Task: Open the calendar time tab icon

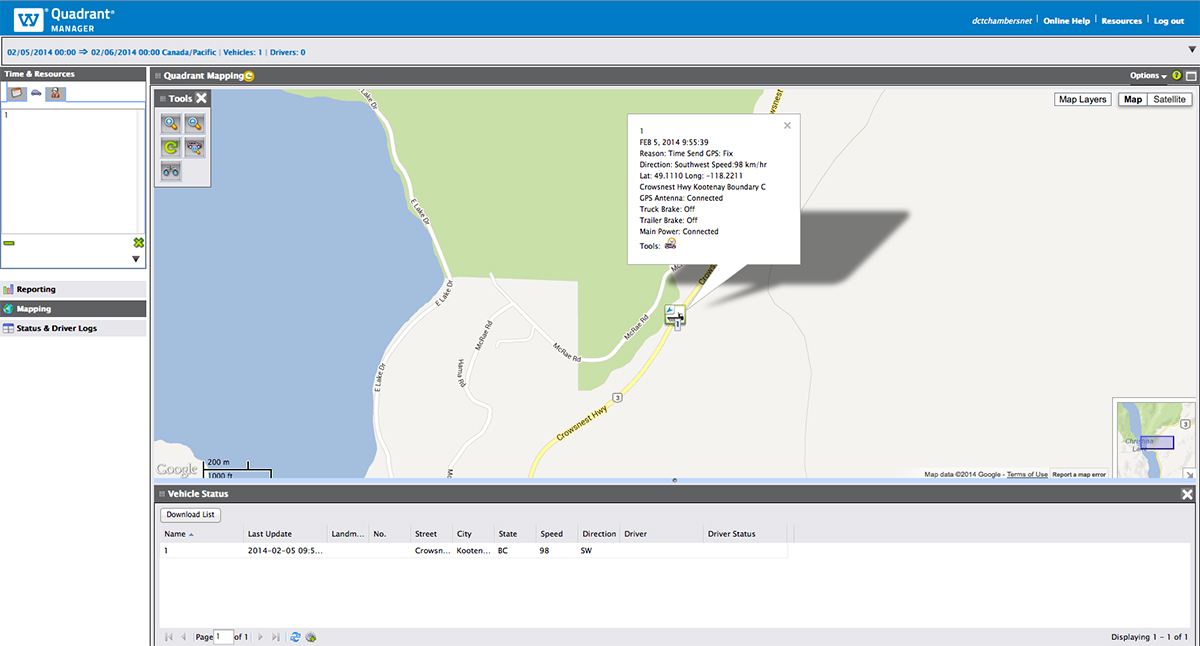Action: click(x=16, y=93)
